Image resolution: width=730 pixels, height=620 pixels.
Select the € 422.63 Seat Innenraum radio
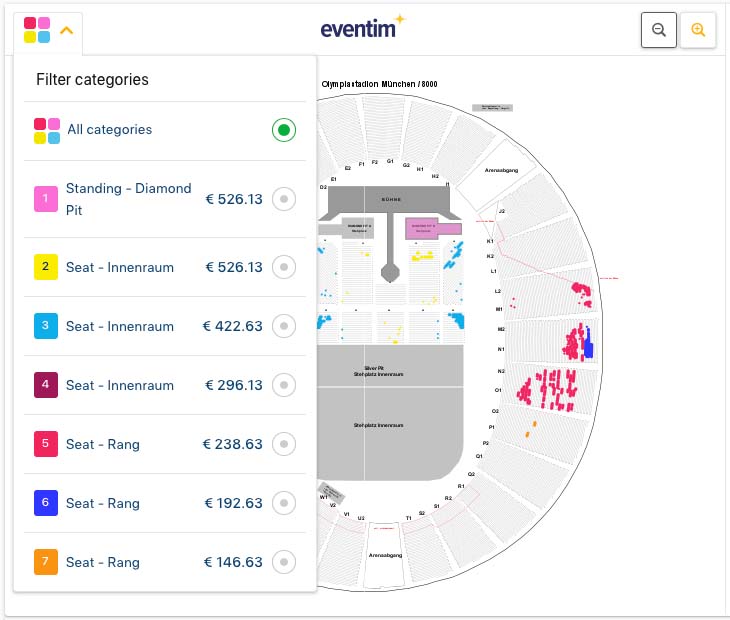click(x=284, y=326)
